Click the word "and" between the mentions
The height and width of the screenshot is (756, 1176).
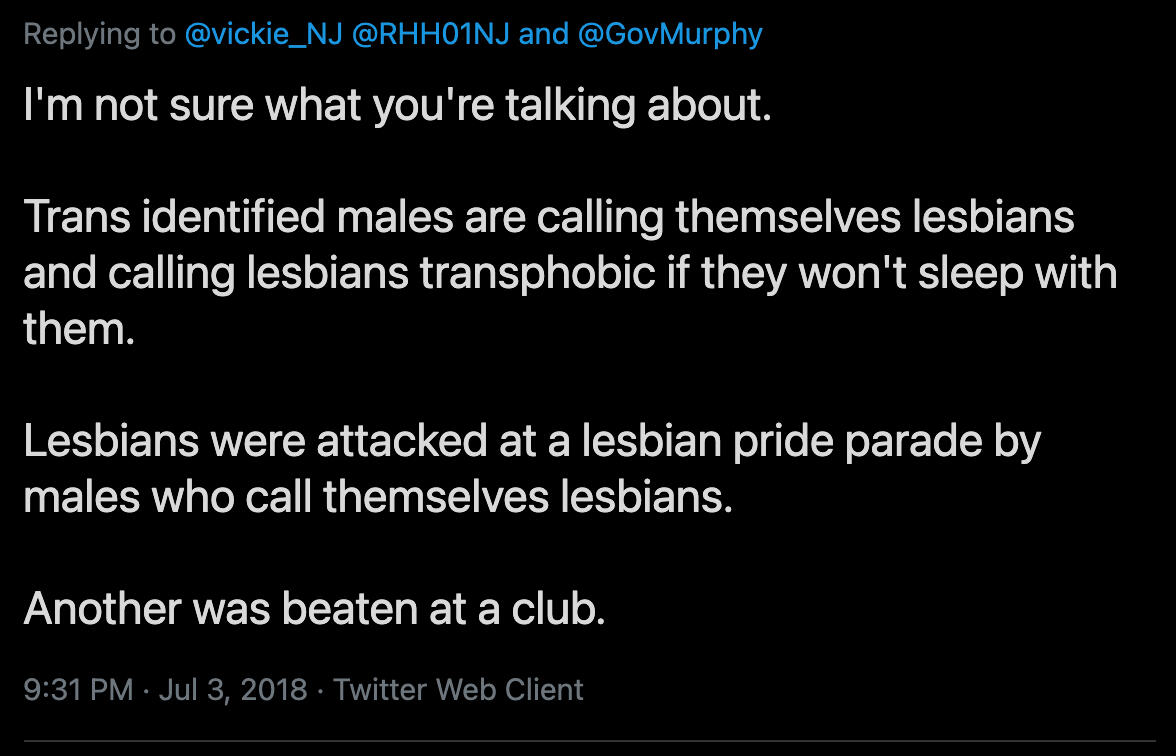[x=544, y=34]
